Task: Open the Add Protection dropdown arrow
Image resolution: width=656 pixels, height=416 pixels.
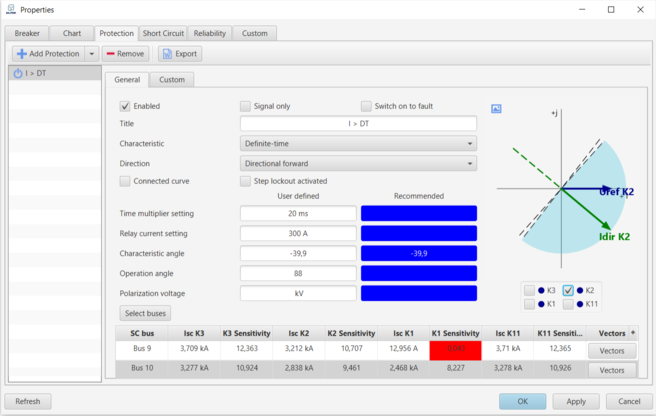Action: (x=92, y=54)
